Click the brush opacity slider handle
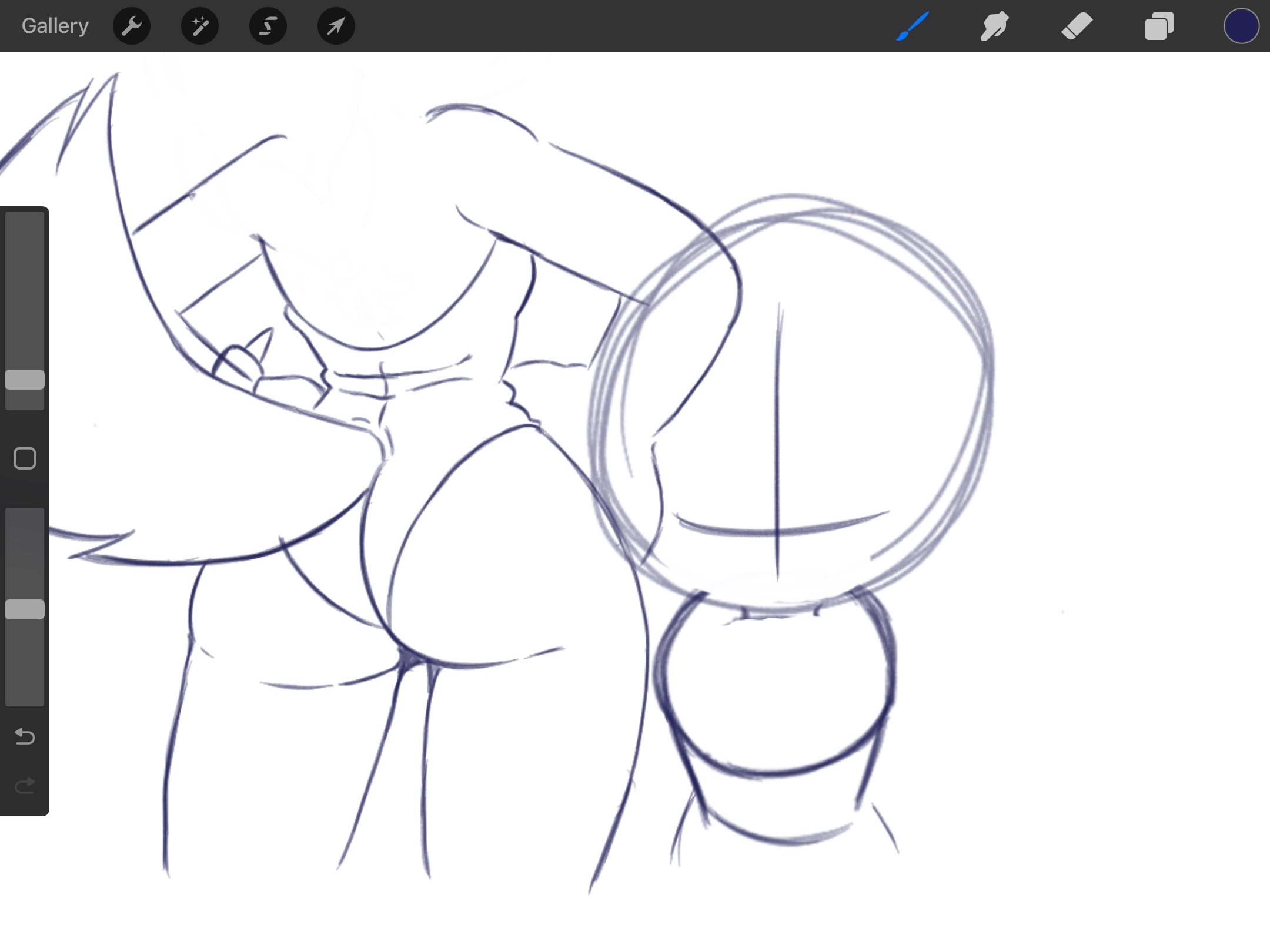1270x952 pixels. click(x=25, y=609)
